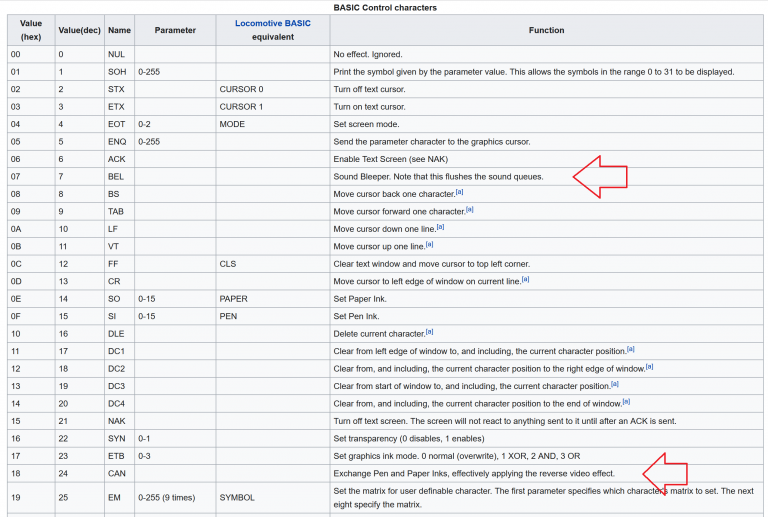
Task: Open footnote [a] on 'Move cursor up one line'
Action: (x=429, y=244)
